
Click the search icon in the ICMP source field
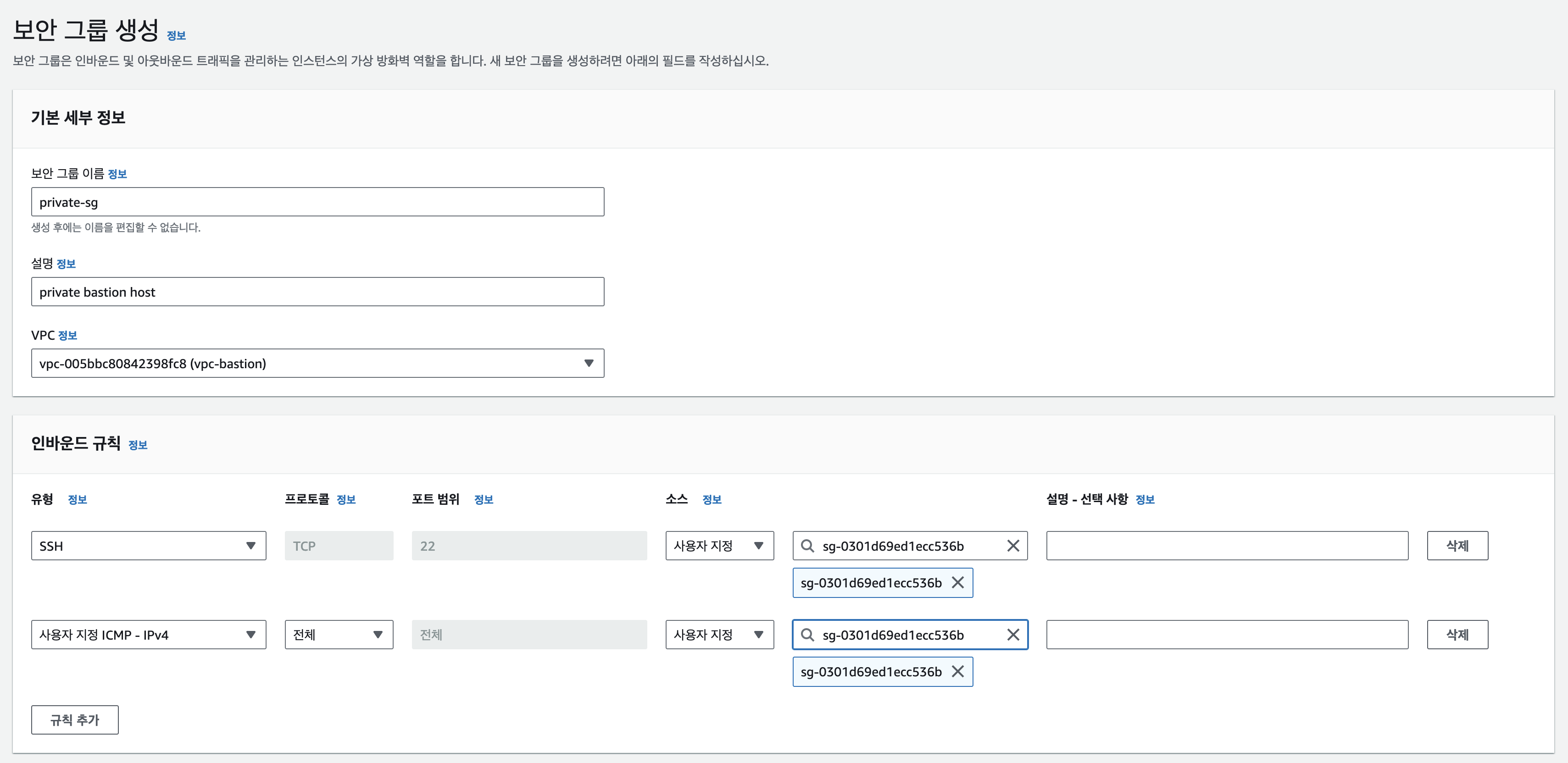[807, 635]
